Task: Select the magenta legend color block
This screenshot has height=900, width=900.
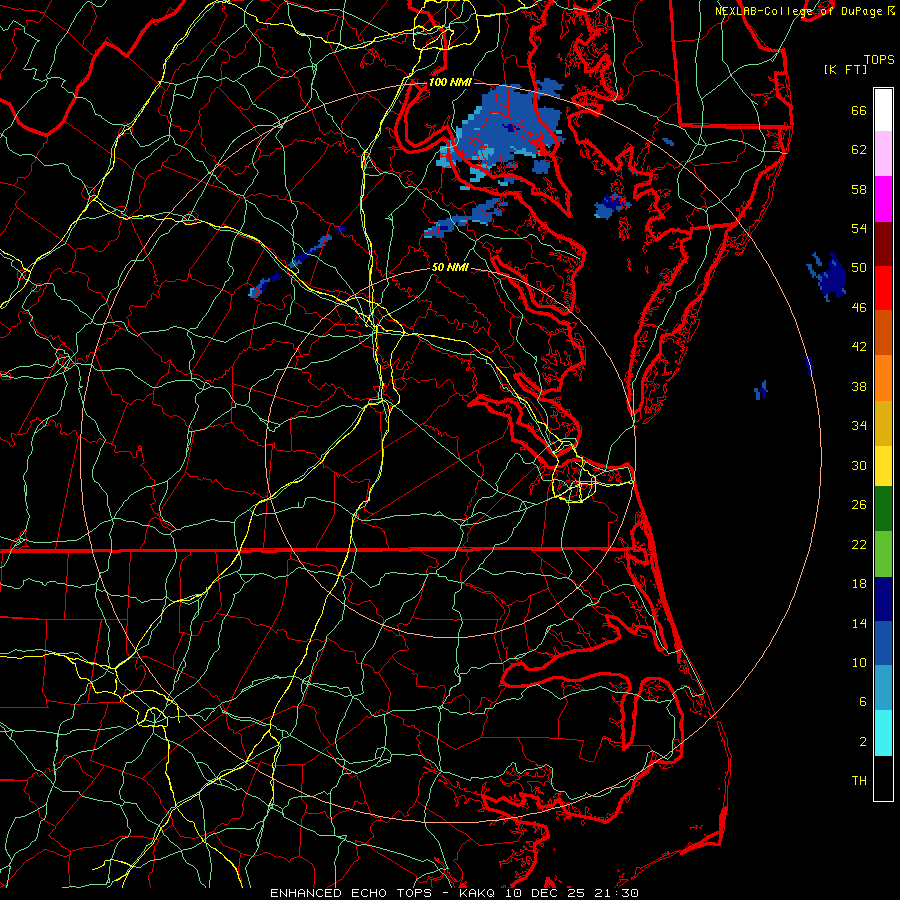Action: tap(883, 199)
